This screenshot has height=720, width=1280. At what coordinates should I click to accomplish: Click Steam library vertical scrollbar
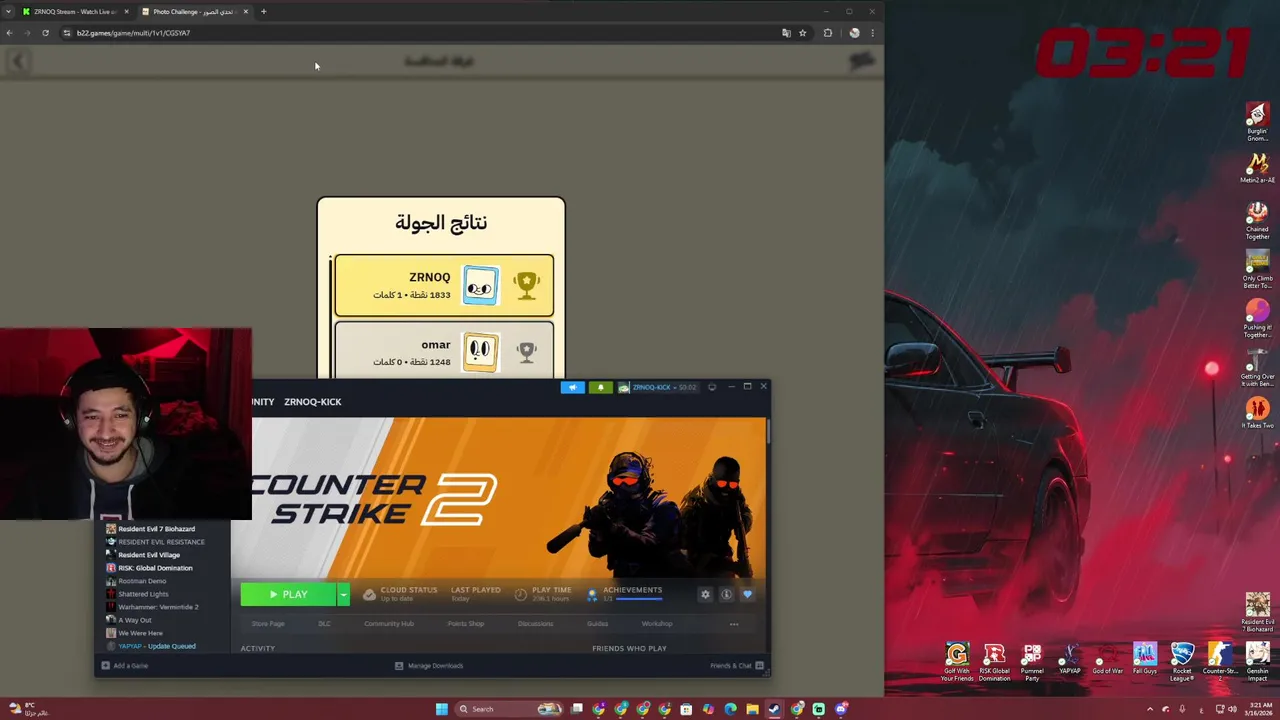pos(768,432)
